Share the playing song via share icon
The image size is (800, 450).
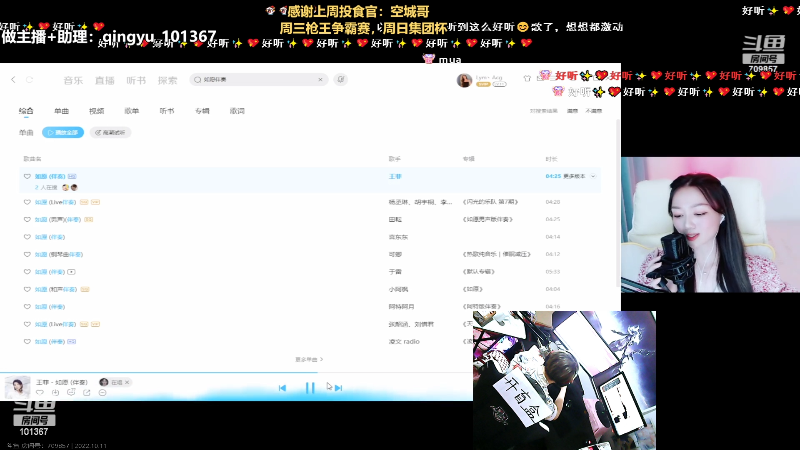pyautogui.click(x=87, y=392)
